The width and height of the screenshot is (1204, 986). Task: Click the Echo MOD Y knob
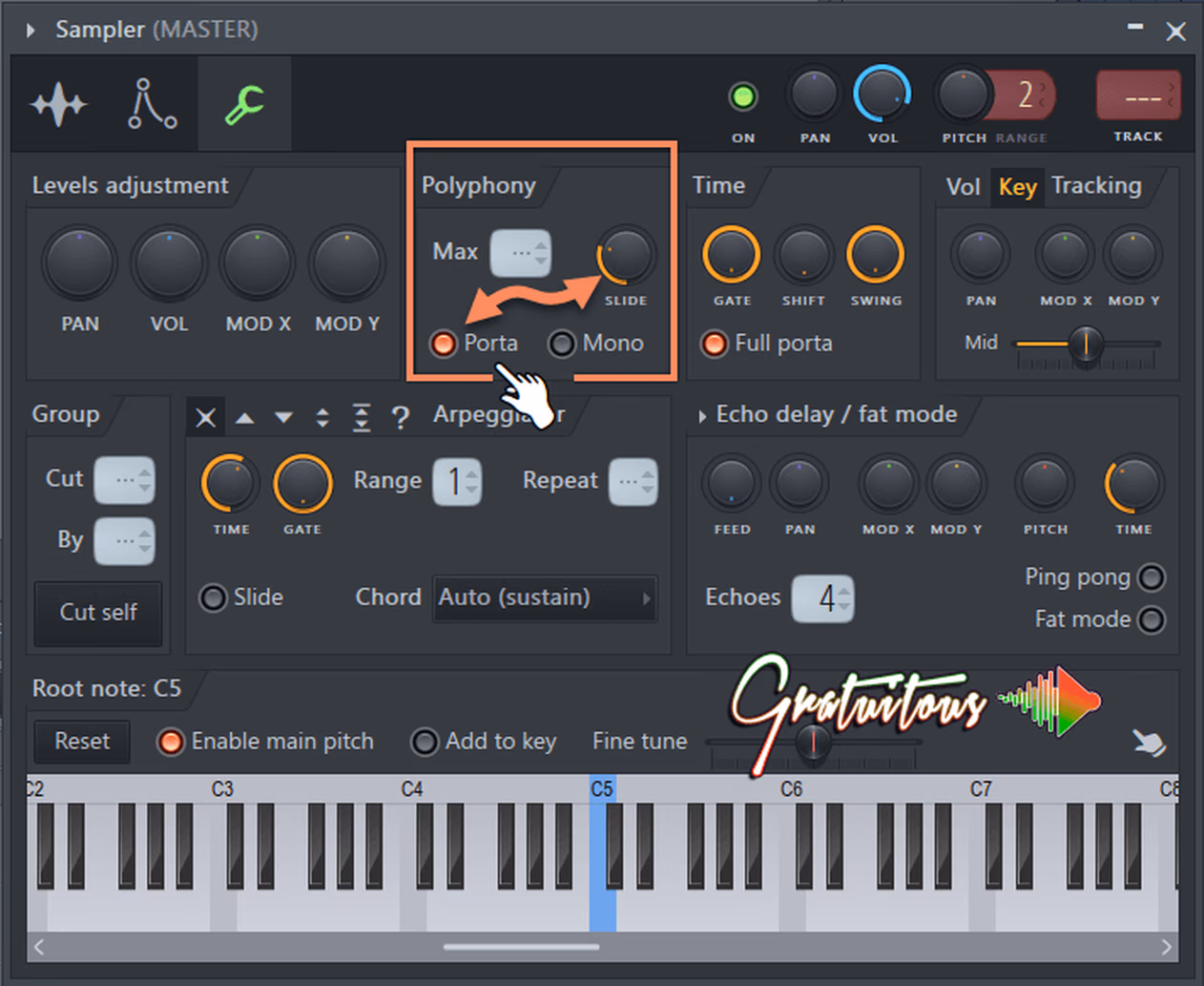[x=956, y=484]
